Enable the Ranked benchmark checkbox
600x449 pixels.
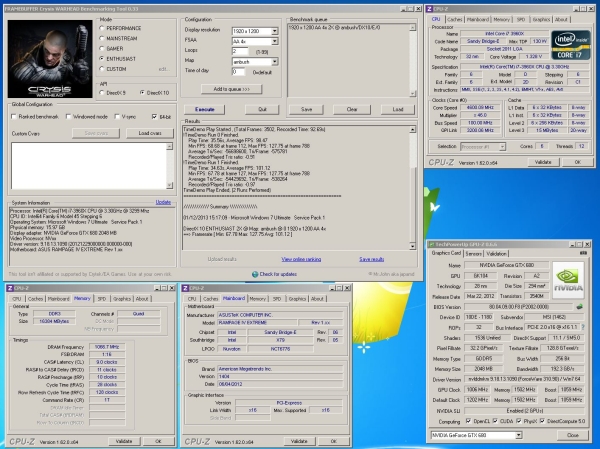[x=14, y=116]
